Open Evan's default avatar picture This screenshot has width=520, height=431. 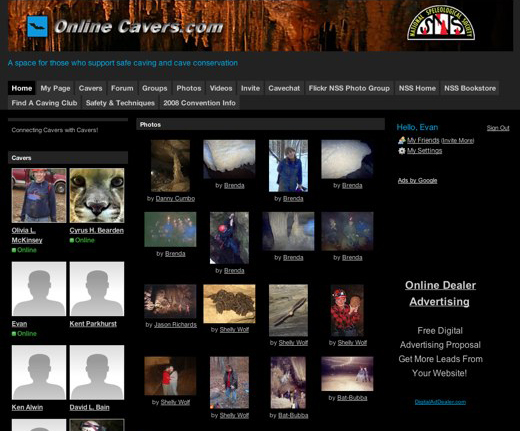(x=39, y=289)
